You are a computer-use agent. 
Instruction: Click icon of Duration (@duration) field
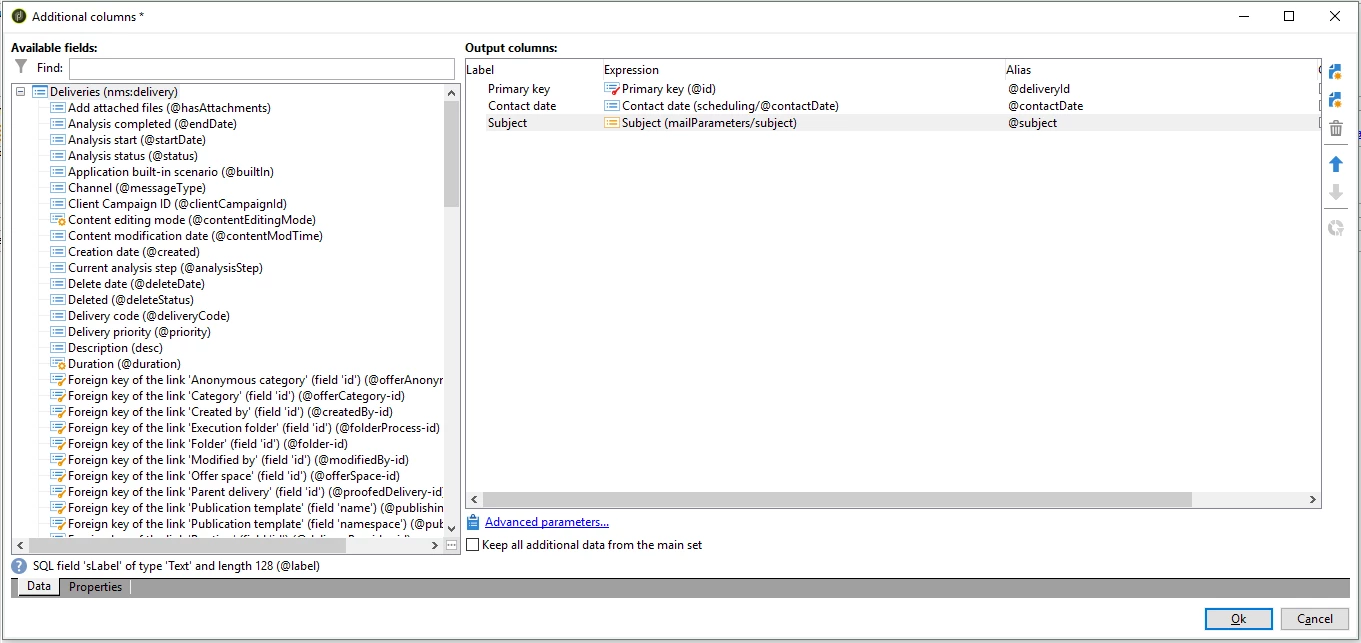point(58,364)
